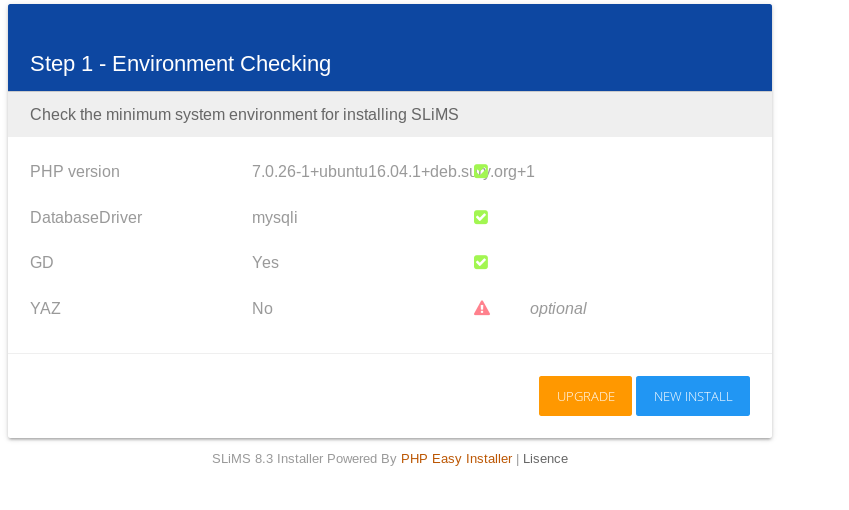
Task: Click the DatabaseDriver green check icon
Action: click(x=481, y=217)
